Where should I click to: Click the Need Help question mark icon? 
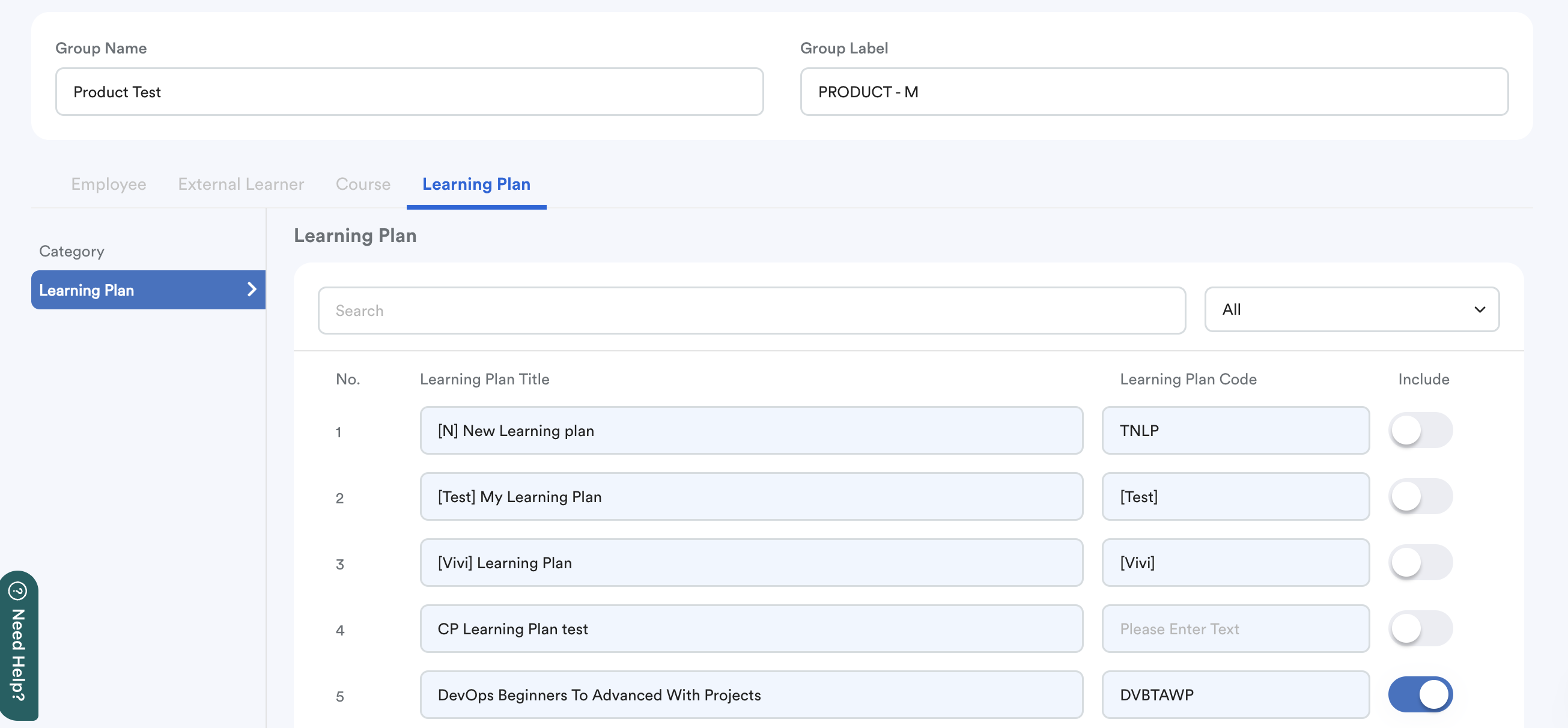point(17,590)
